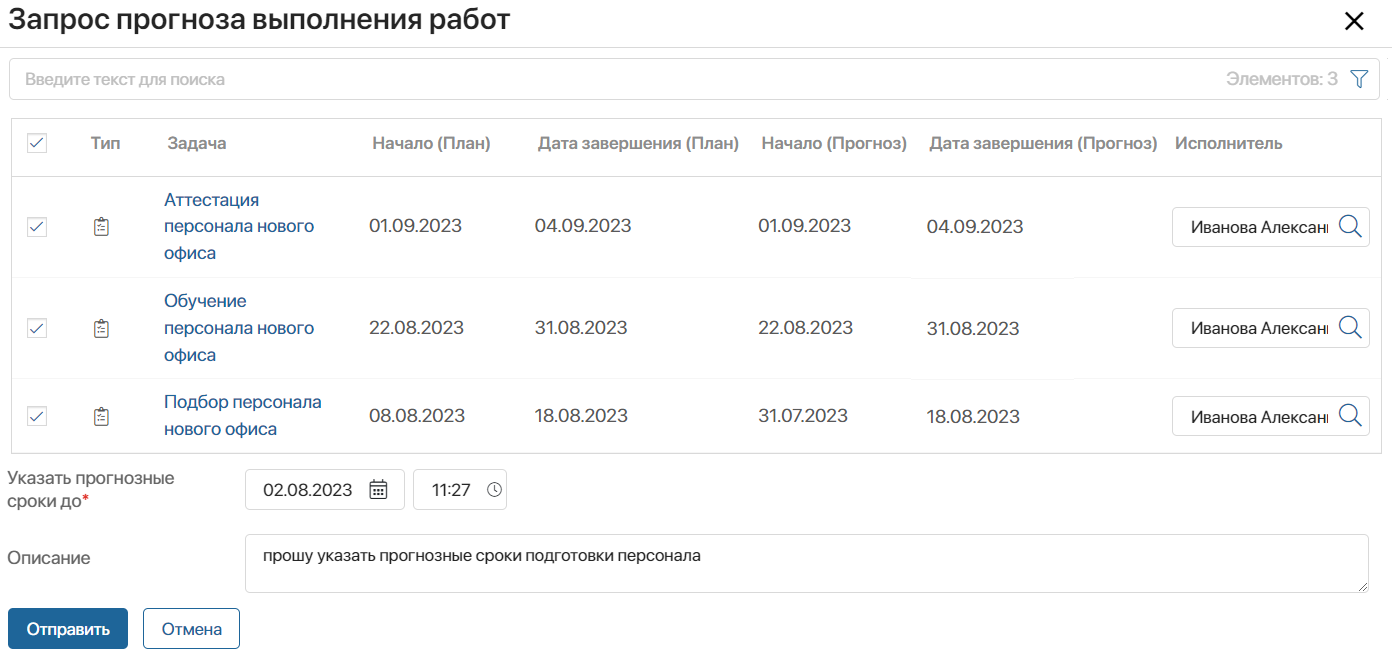Select forecast end date 31.08.2023 cell
The height and width of the screenshot is (658, 1392).
click(973, 329)
